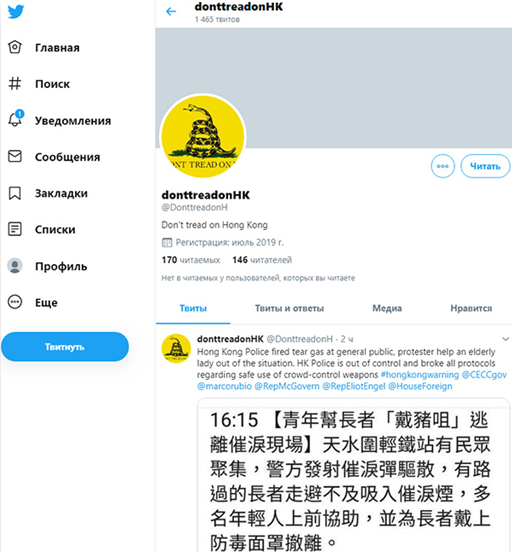This screenshot has width=512, height=552.
Task: Open the Главная home icon
Action: [x=15, y=47]
